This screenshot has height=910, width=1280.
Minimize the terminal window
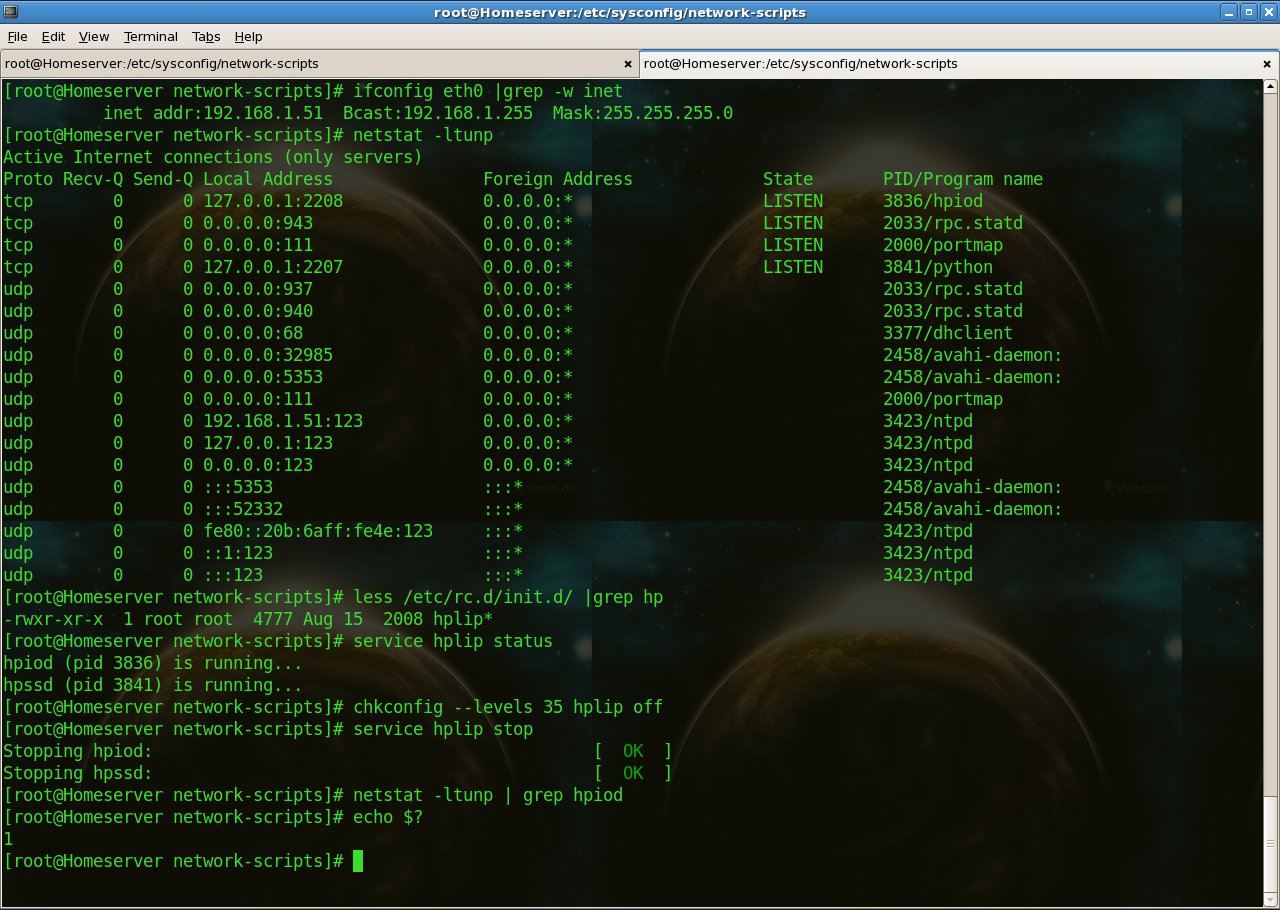tap(1229, 12)
